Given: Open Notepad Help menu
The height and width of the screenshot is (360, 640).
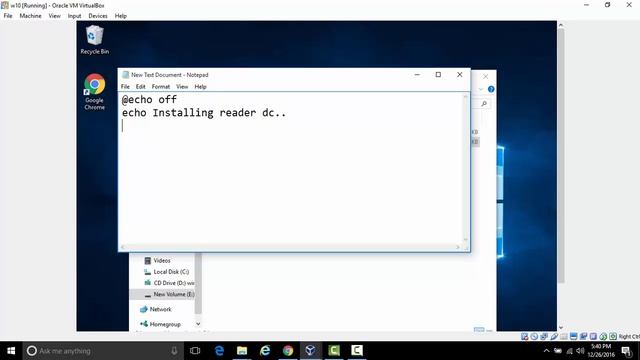Looking at the screenshot, I should (200, 87).
